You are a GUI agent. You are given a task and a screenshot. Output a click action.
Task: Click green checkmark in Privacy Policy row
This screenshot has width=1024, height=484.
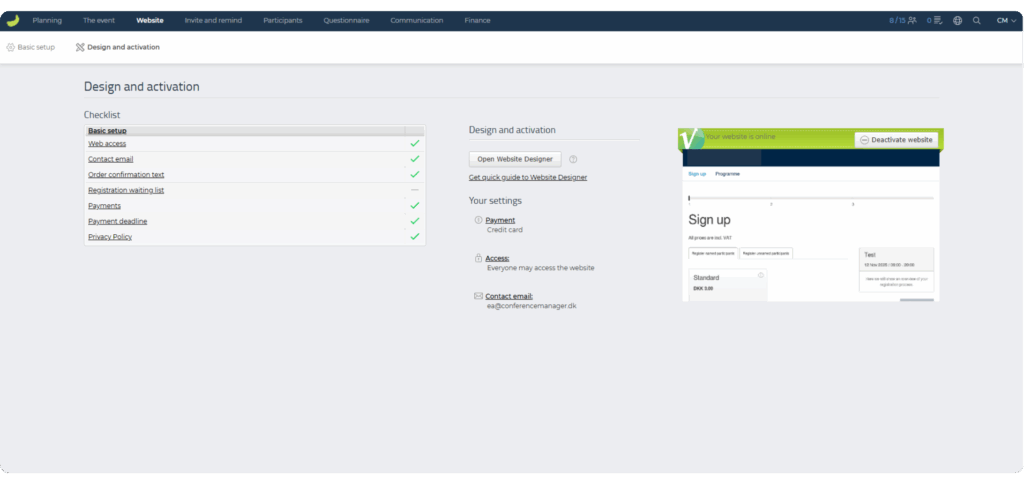pyautogui.click(x=414, y=237)
